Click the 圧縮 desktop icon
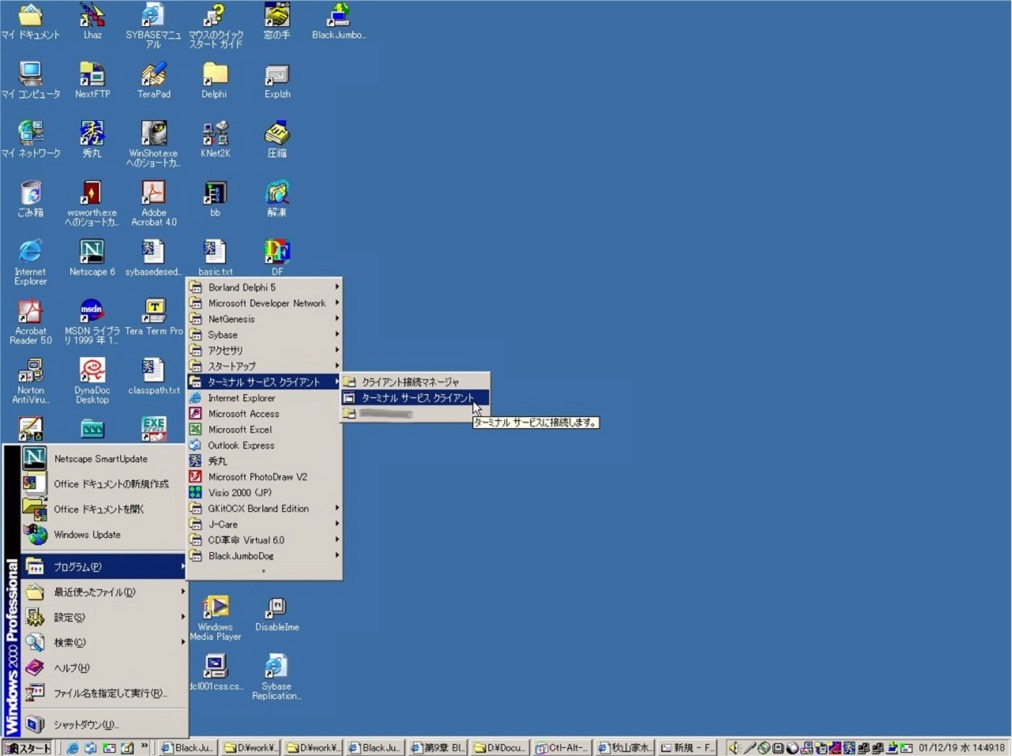The height and width of the screenshot is (756, 1012). tap(277, 139)
